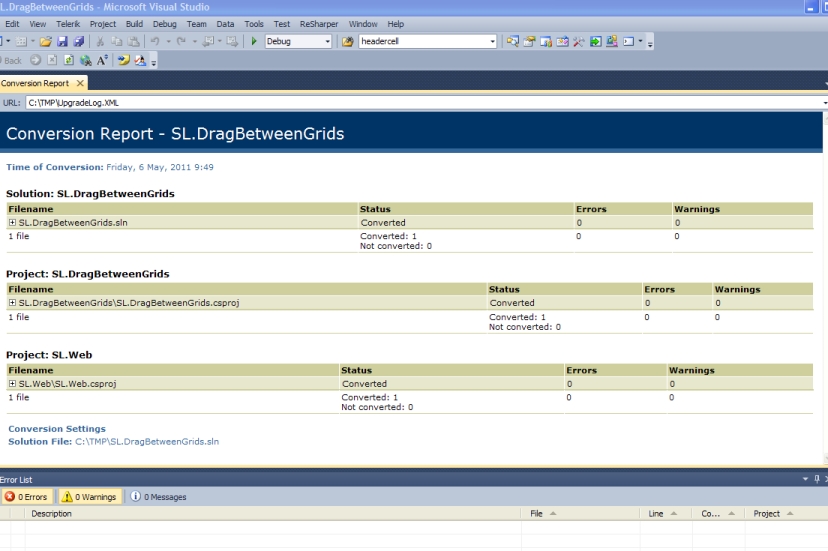The width and height of the screenshot is (828, 551).
Task: Click the Paste clipboard icon
Action: tap(134, 41)
